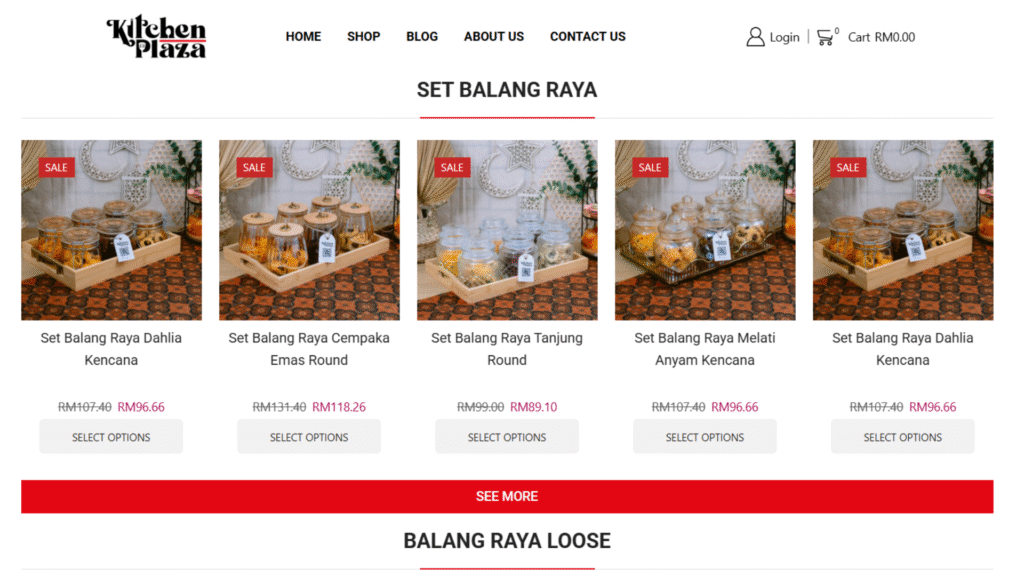Click the SALE badge on Cempaka Emas product
Screen dimensions: 1024x576
254,167
